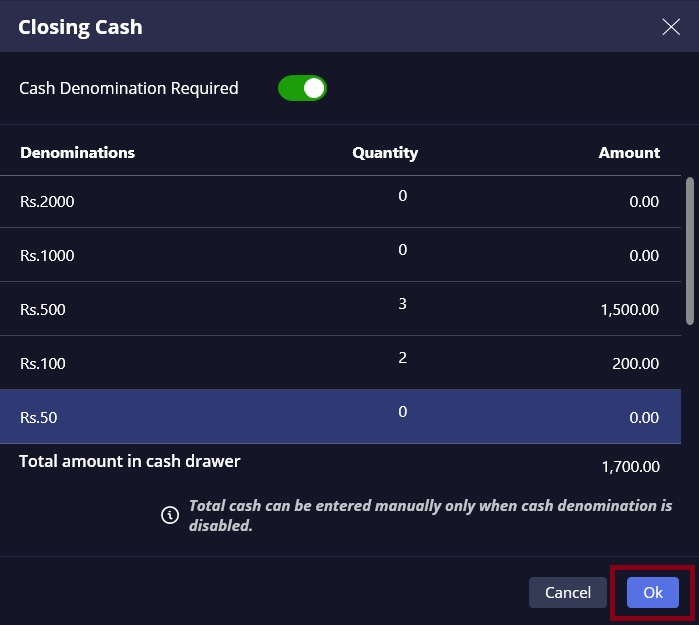
Task: Click the highlighted Rs.50 row label
Action: [39, 418]
